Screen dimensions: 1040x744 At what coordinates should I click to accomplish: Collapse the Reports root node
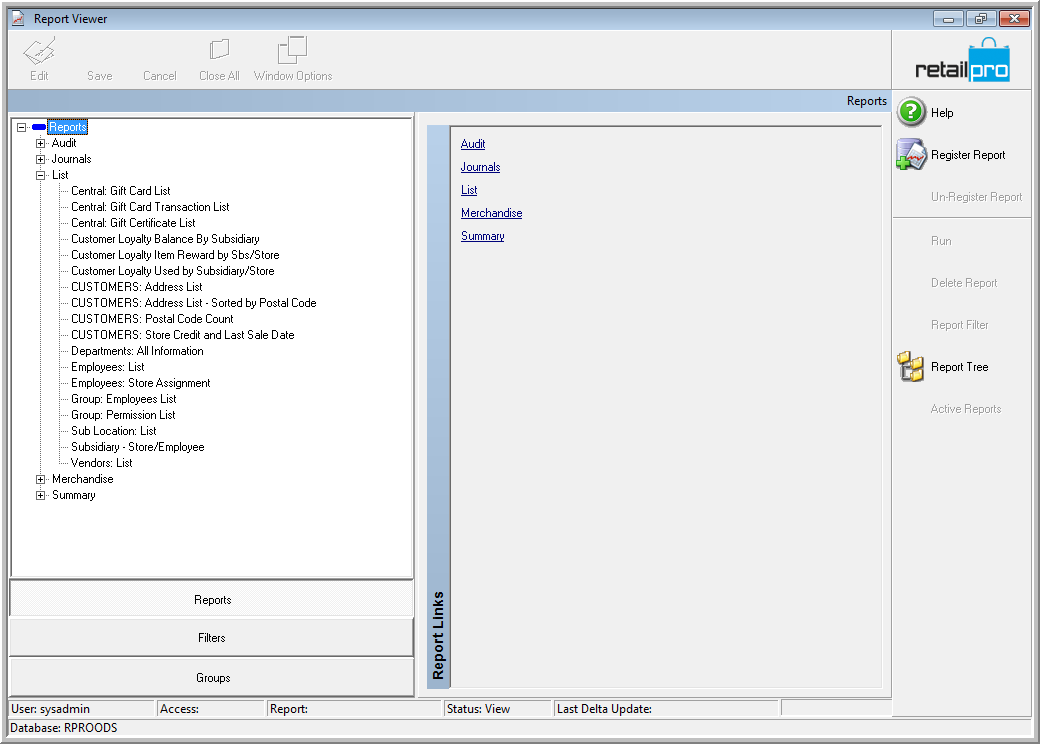click(x=22, y=127)
